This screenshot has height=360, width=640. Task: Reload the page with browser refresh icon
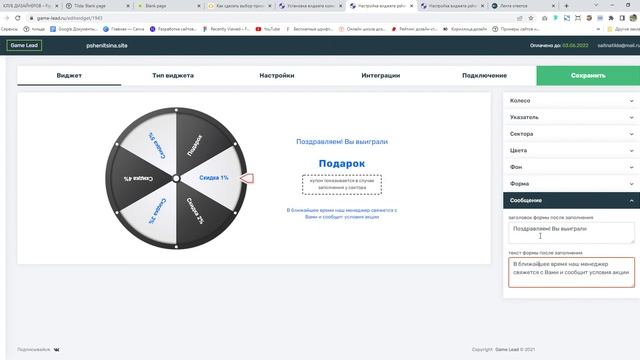tap(18, 18)
